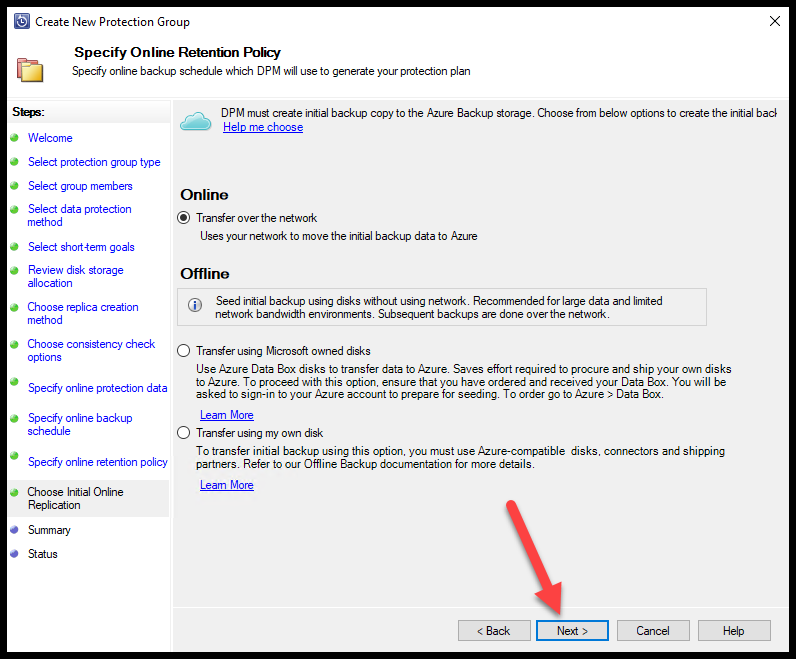Viewport: 796px width, 659px height.
Task: Click green bullet beside Select short-term goals
Action: [x=14, y=247]
